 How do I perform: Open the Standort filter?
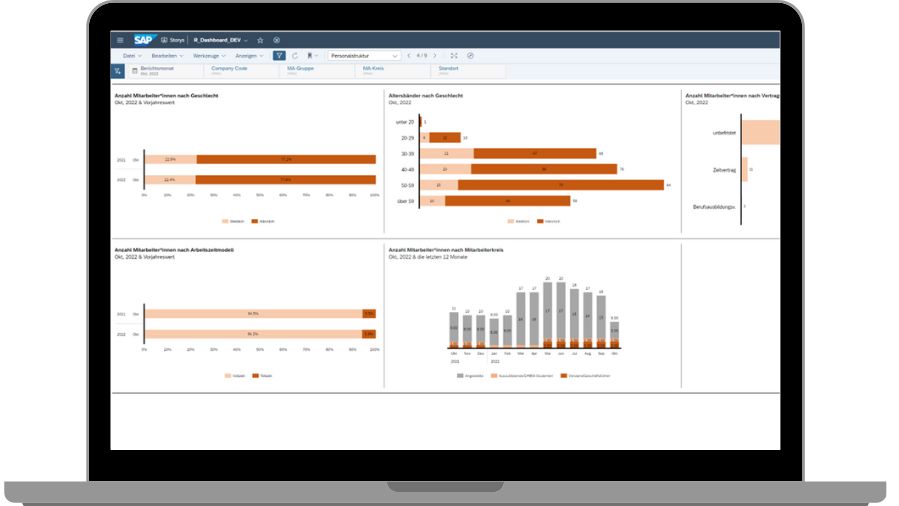(x=468, y=70)
